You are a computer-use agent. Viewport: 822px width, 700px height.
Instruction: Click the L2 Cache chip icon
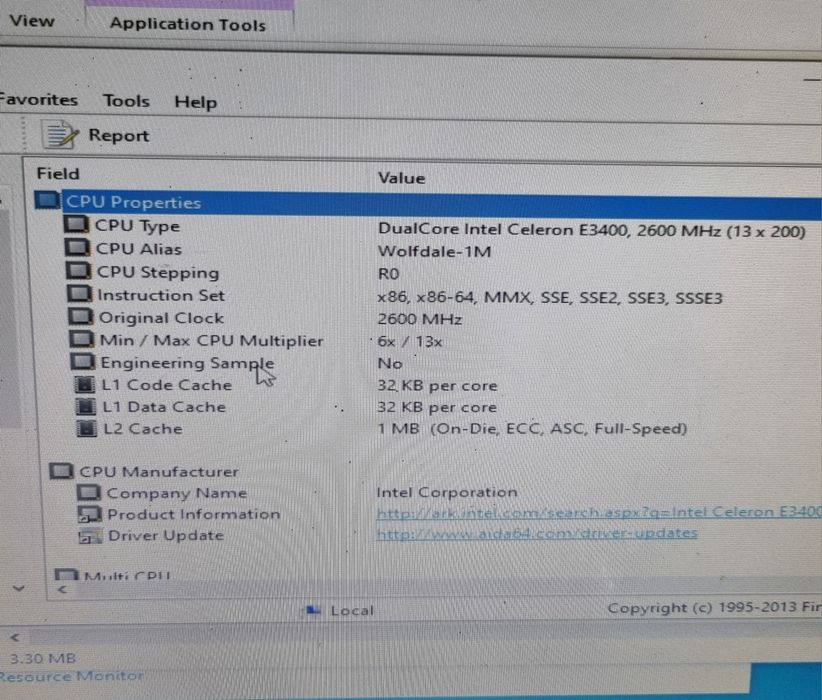click(86, 428)
